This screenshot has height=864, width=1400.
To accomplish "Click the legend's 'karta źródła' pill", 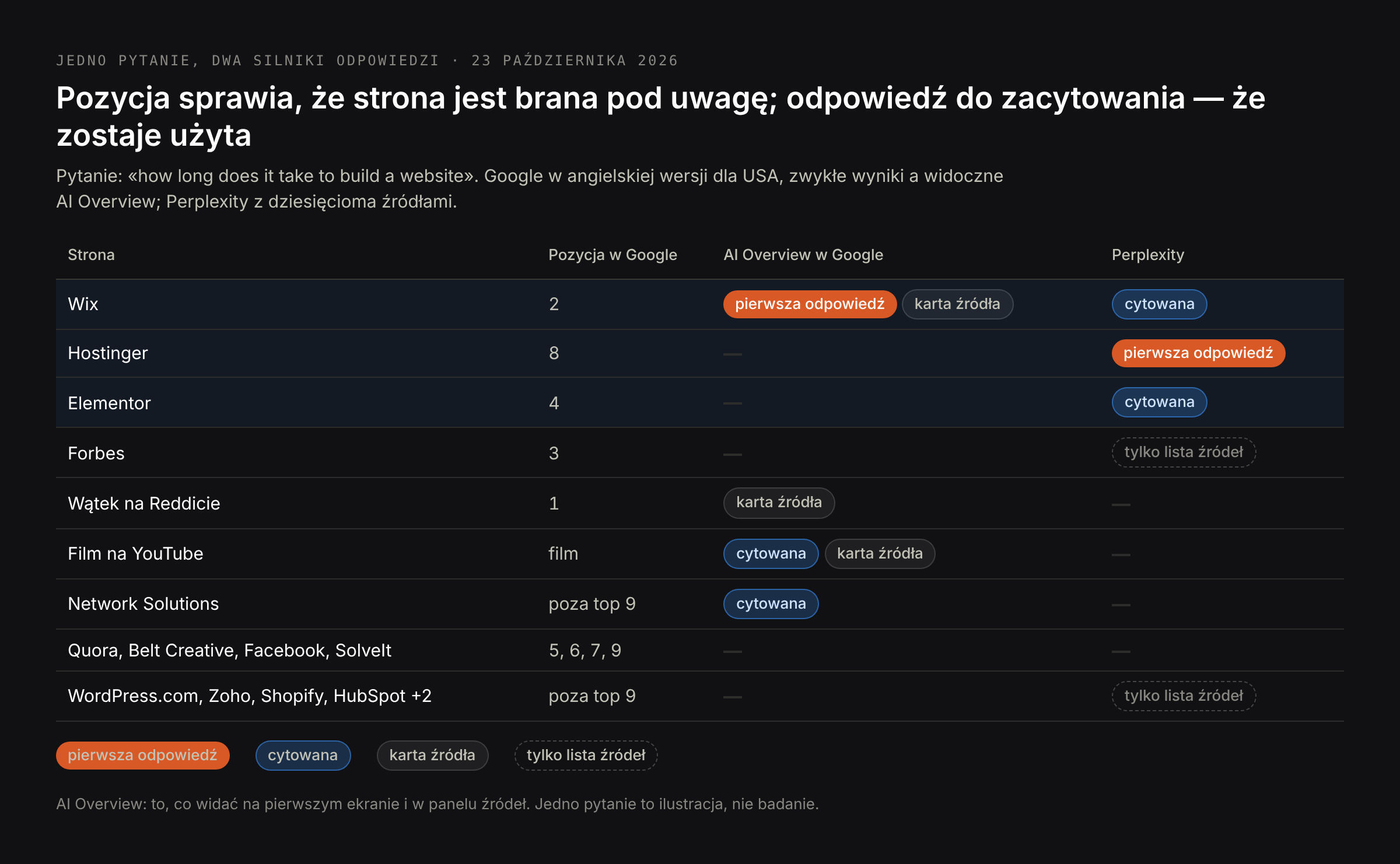I will pos(432,755).
